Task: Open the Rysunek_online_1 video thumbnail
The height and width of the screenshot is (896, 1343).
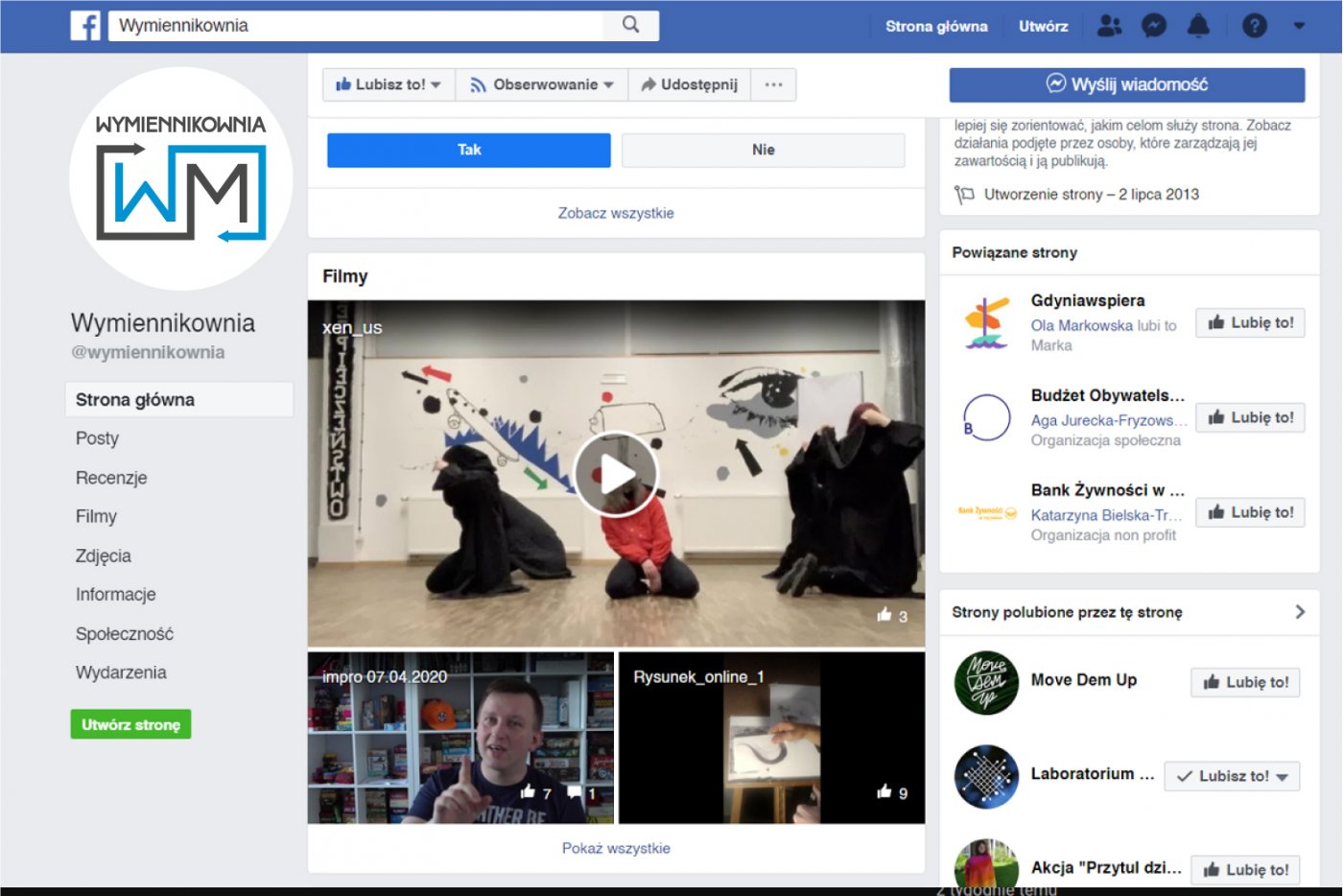Action: click(x=771, y=737)
